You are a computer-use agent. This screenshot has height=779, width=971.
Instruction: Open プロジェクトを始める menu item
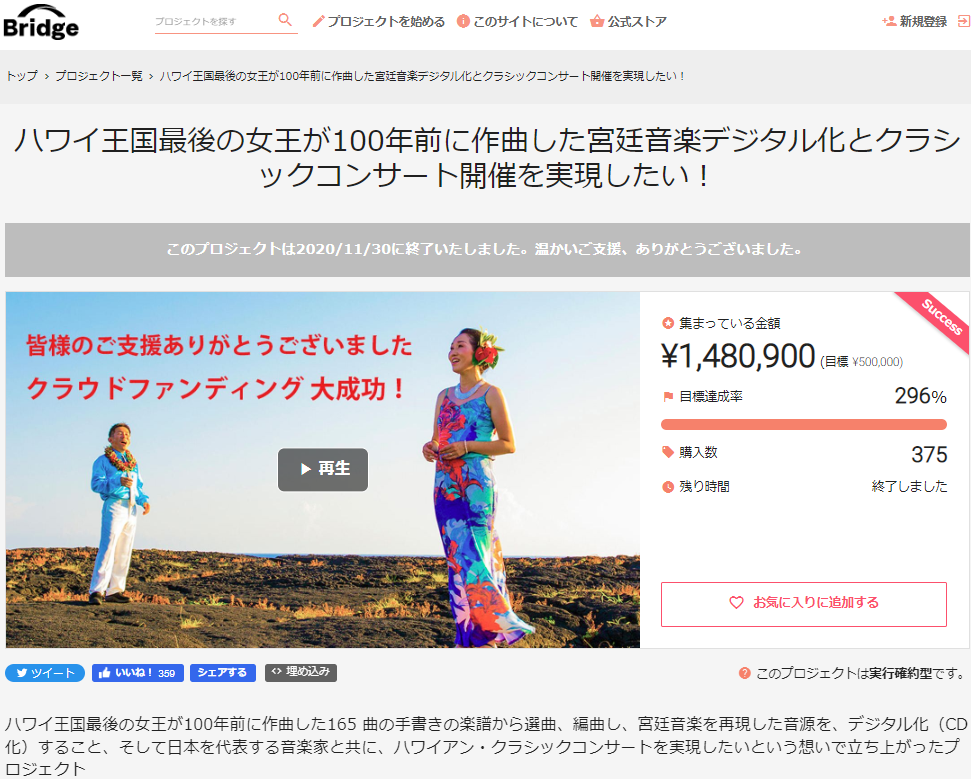378,22
